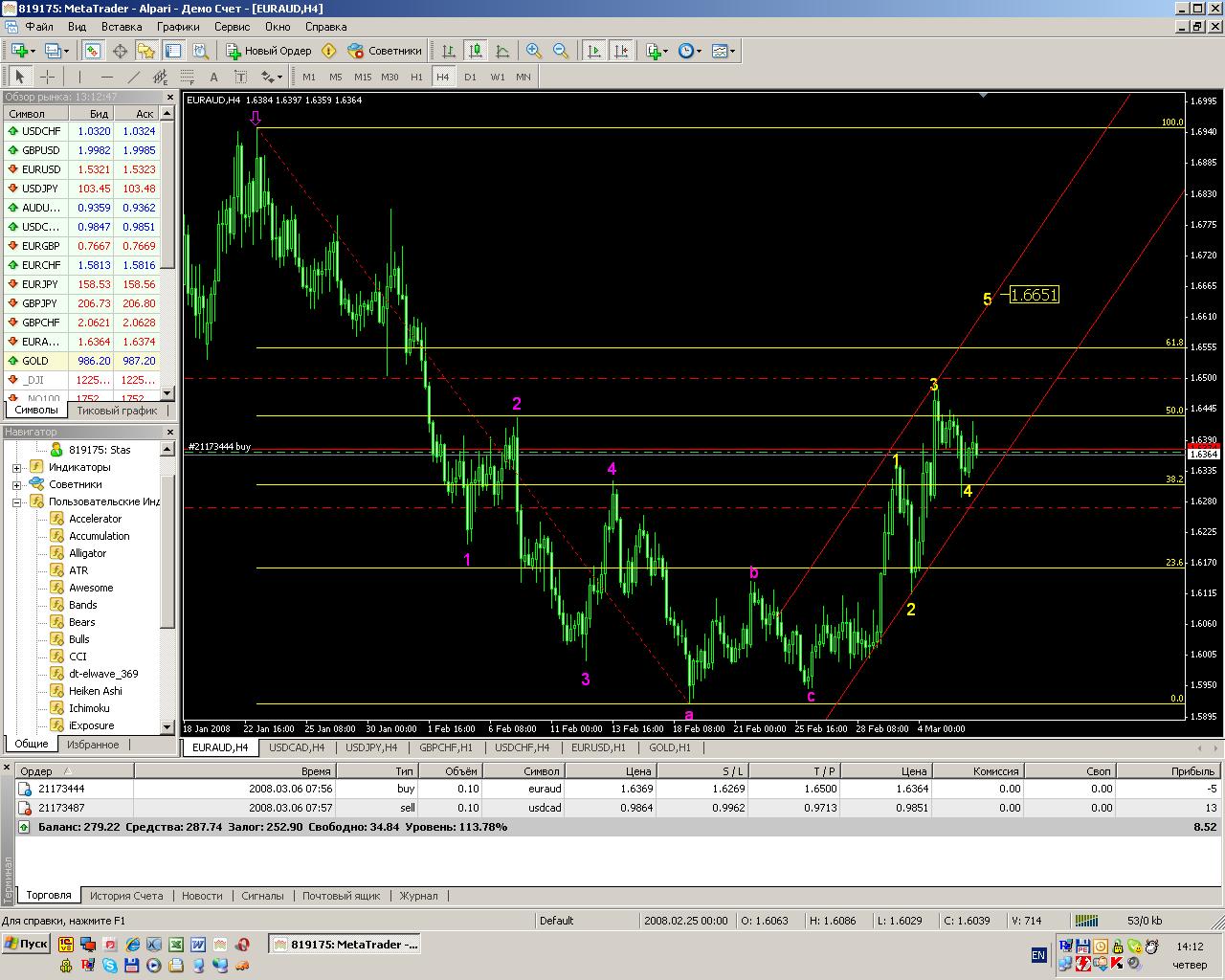The height and width of the screenshot is (980, 1225).
Task: Switch chart to line chart view
Action: pos(502,51)
